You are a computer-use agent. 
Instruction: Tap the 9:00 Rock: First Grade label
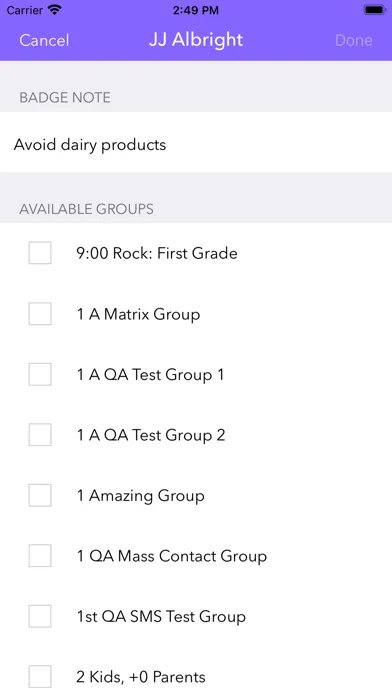click(x=157, y=253)
